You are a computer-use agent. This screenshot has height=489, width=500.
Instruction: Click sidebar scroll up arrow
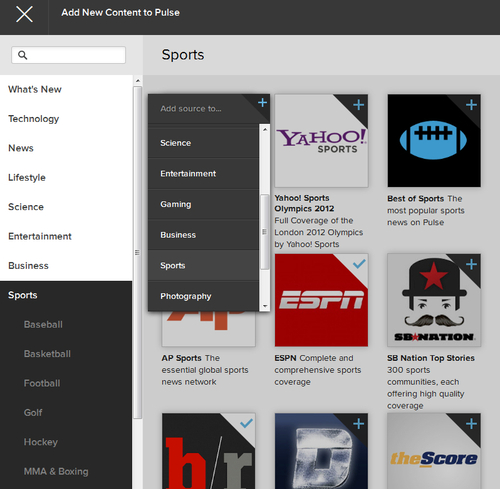pos(138,81)
